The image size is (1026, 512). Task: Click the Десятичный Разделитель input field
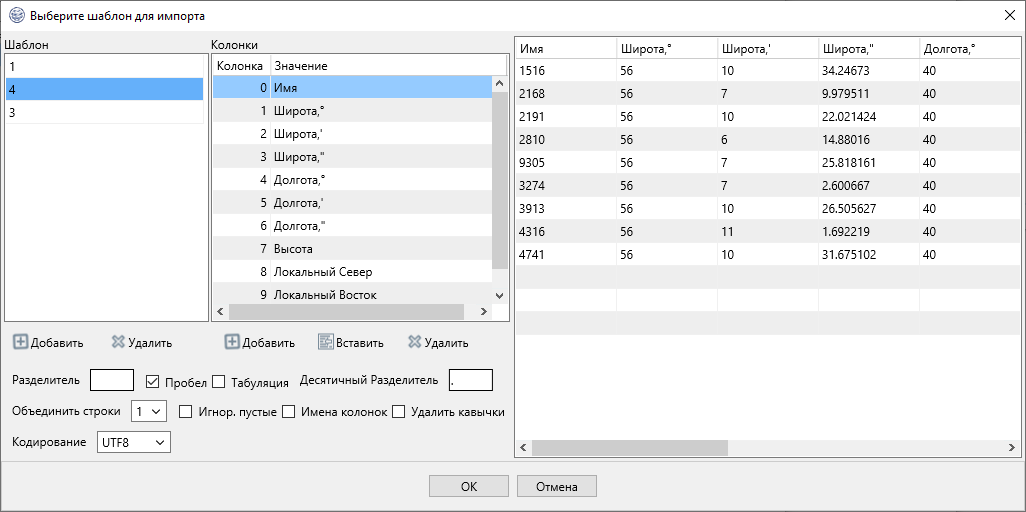[470, 380]
